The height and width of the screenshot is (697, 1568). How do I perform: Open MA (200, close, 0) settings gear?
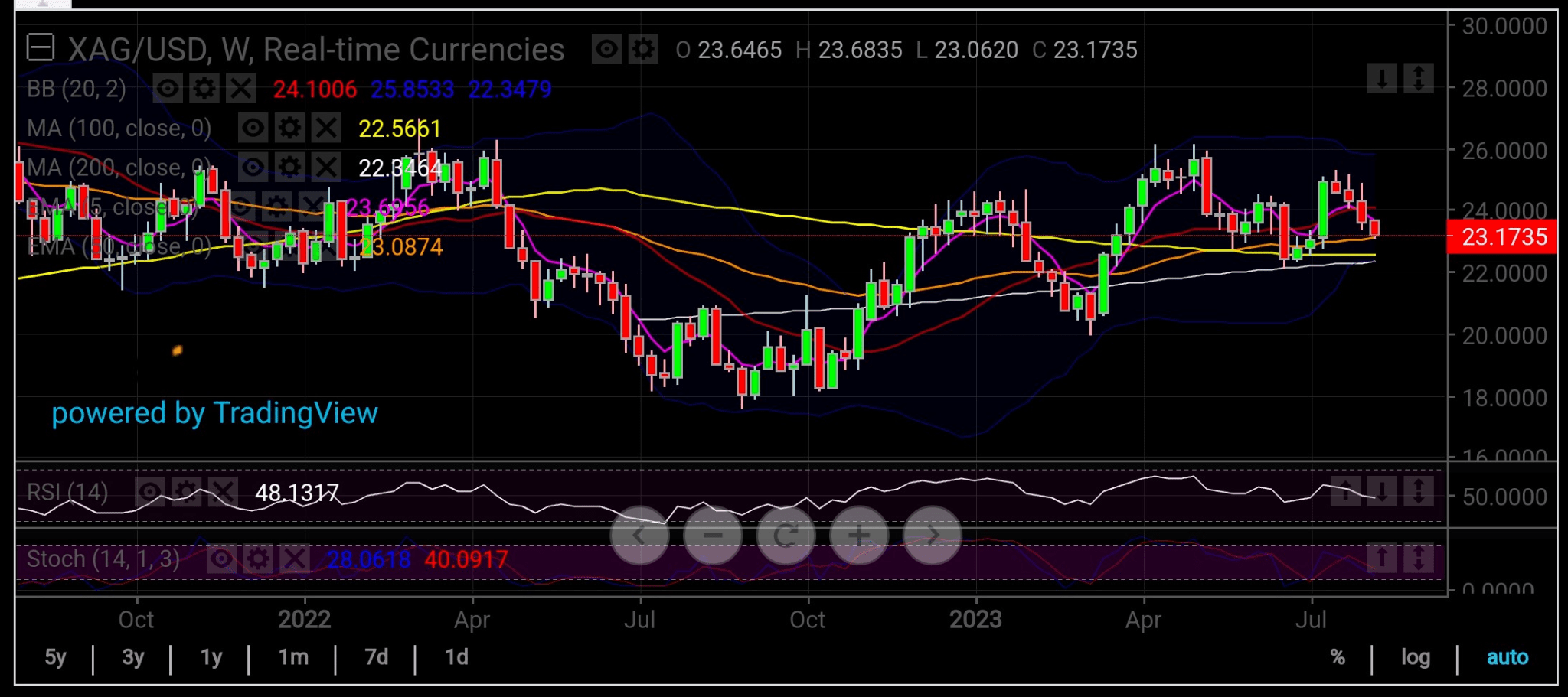(289, 167)
